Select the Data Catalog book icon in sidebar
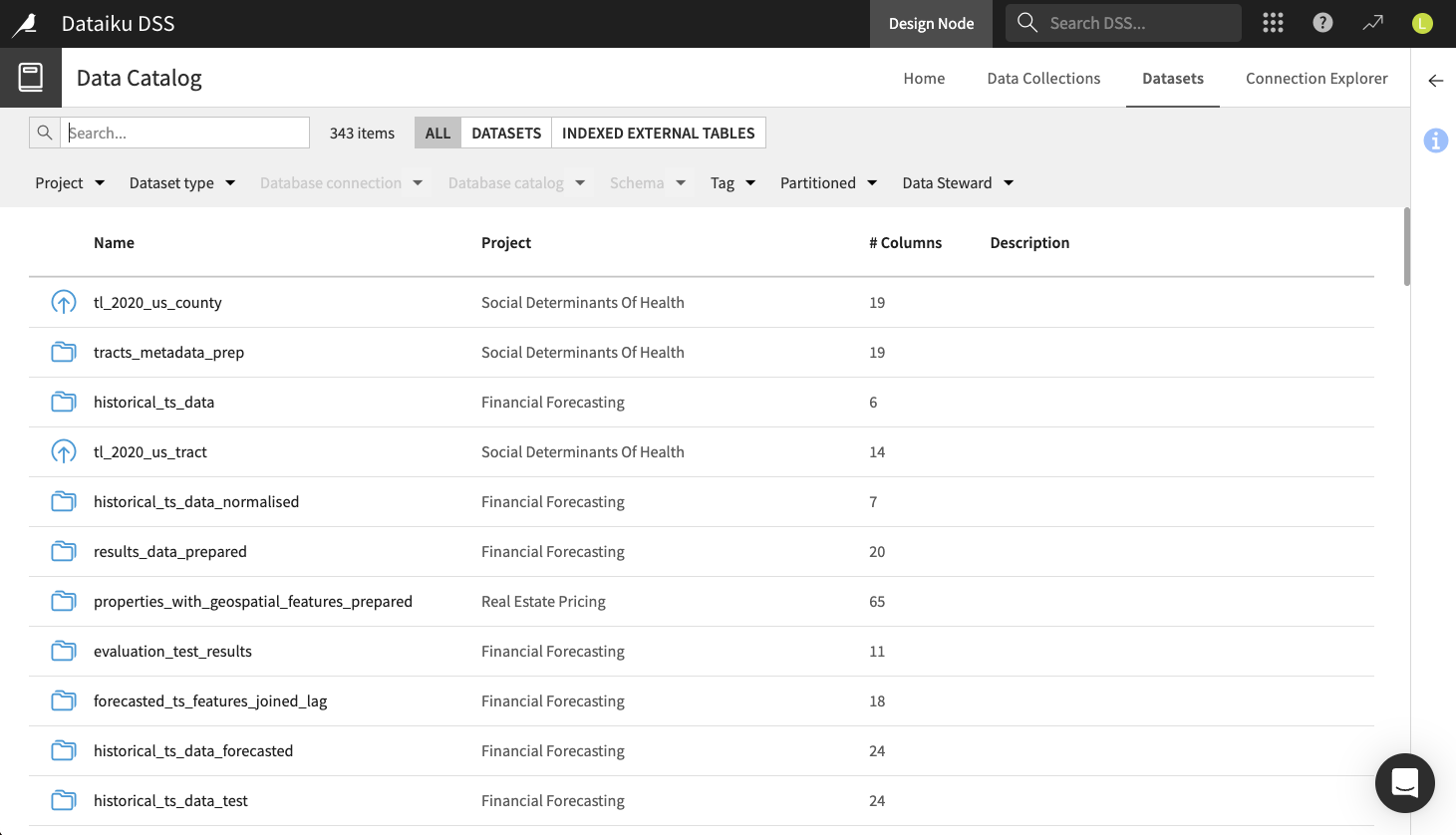This screenshot has width=1456, height=835. 30,77
